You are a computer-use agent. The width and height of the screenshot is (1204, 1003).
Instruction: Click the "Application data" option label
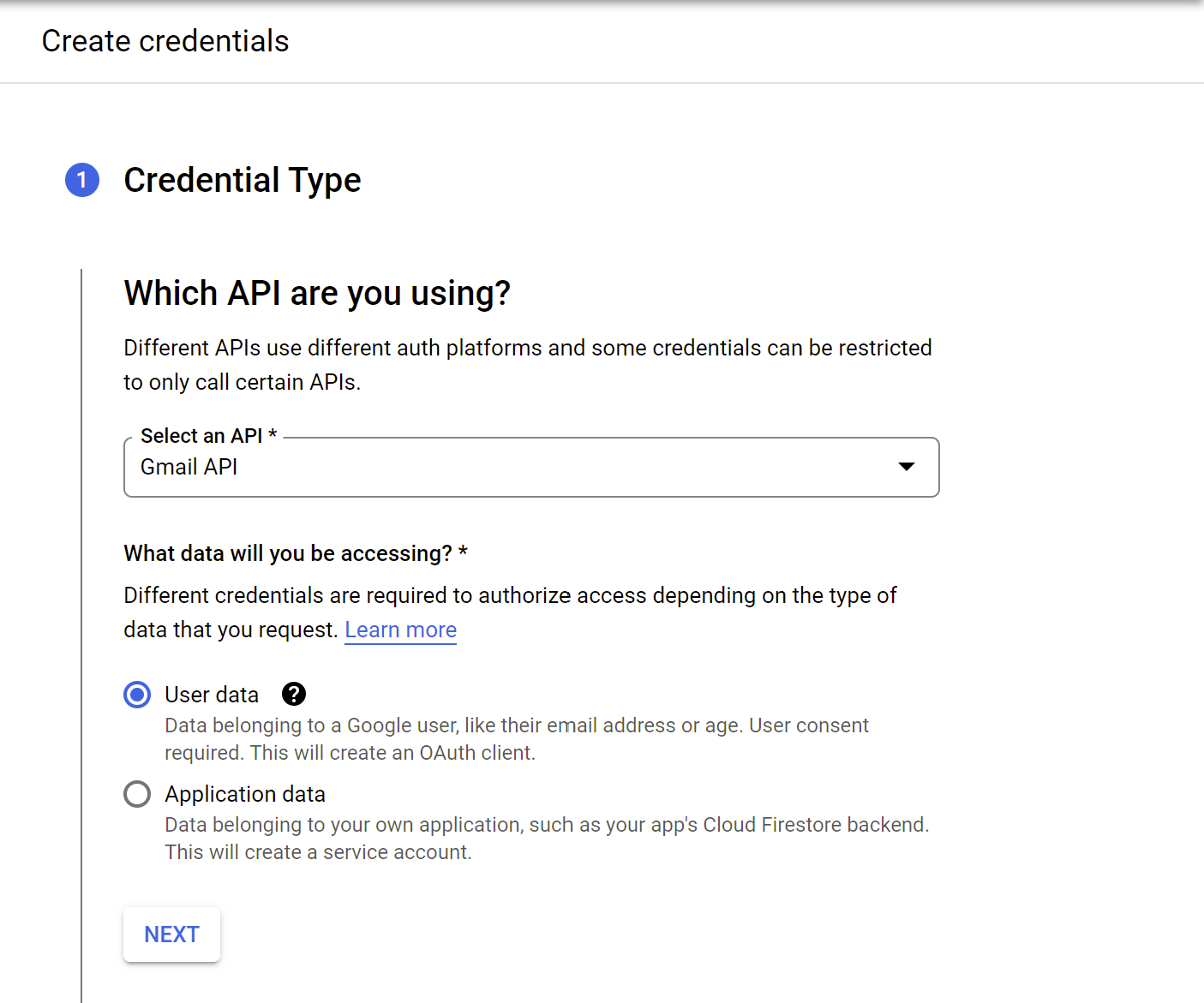click(x=245, y=794)
